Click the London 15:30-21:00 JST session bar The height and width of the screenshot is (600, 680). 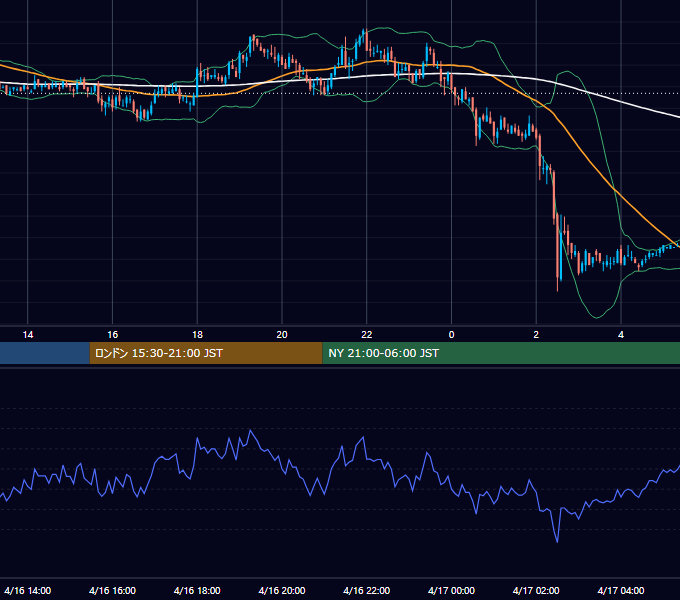(206, 353)
